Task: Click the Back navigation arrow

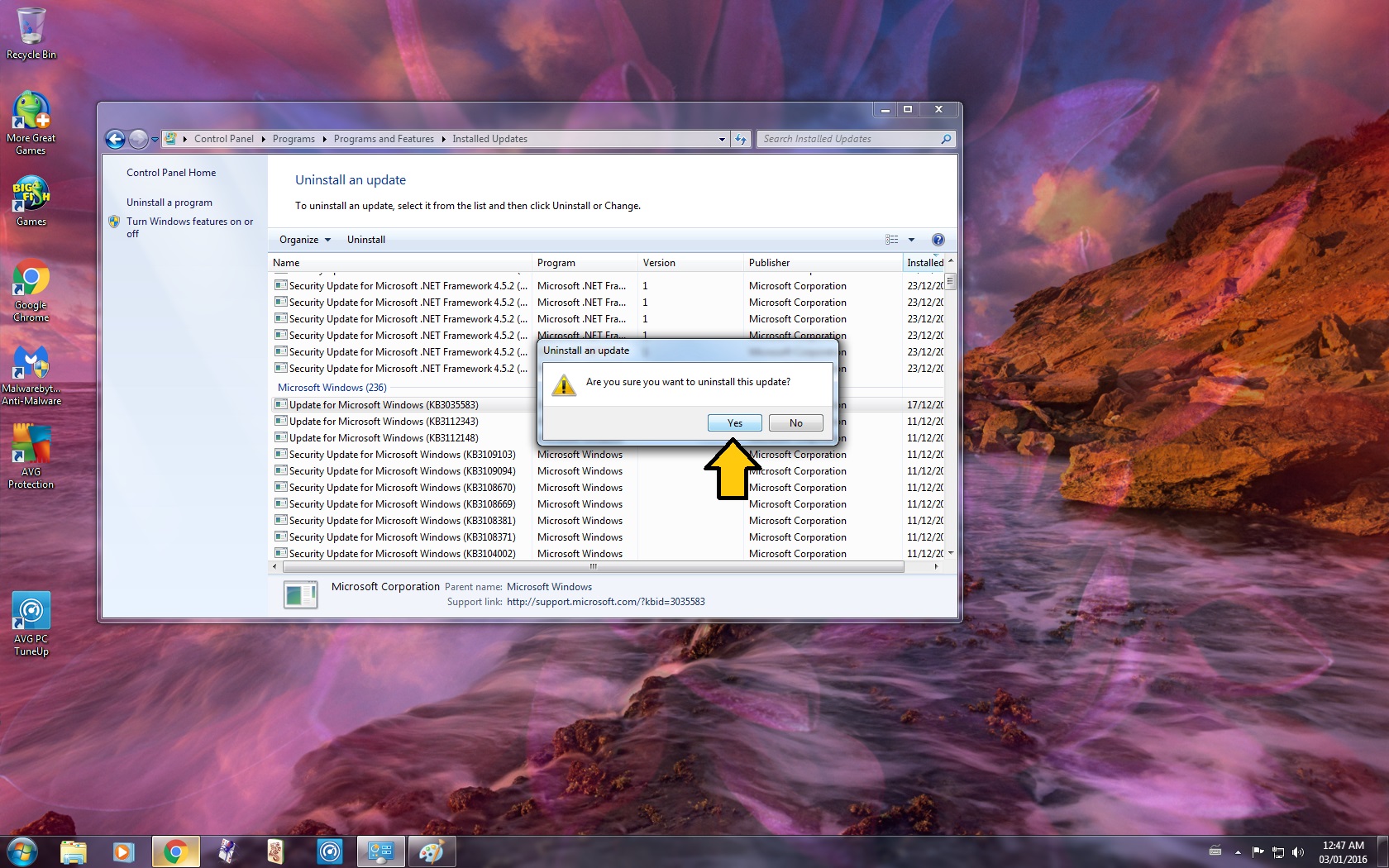Action: tap(116, 139)
